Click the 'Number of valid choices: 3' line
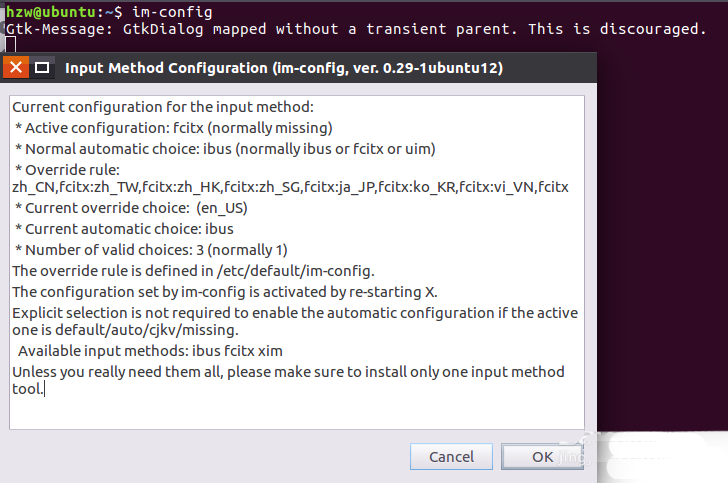This screenshot has width=728, height=483. click(x=151, y=249)
